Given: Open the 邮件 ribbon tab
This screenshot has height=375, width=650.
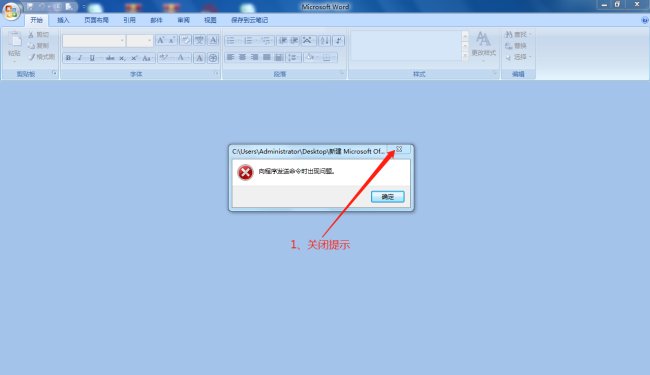Looking at the screenshot, I should 156,20.
